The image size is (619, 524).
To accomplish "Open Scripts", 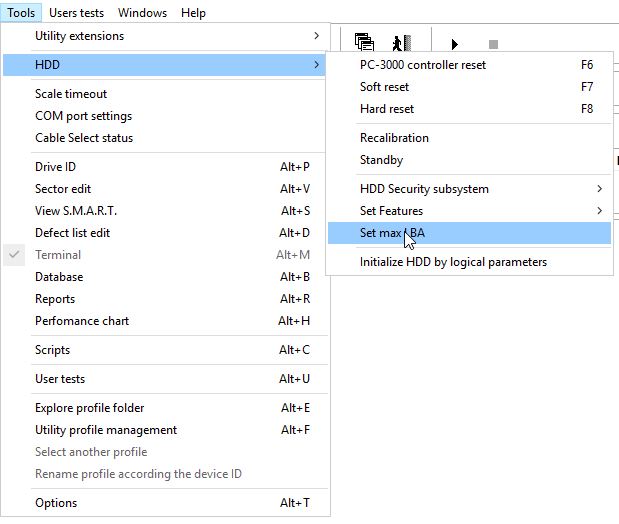I will coord(164,350).
